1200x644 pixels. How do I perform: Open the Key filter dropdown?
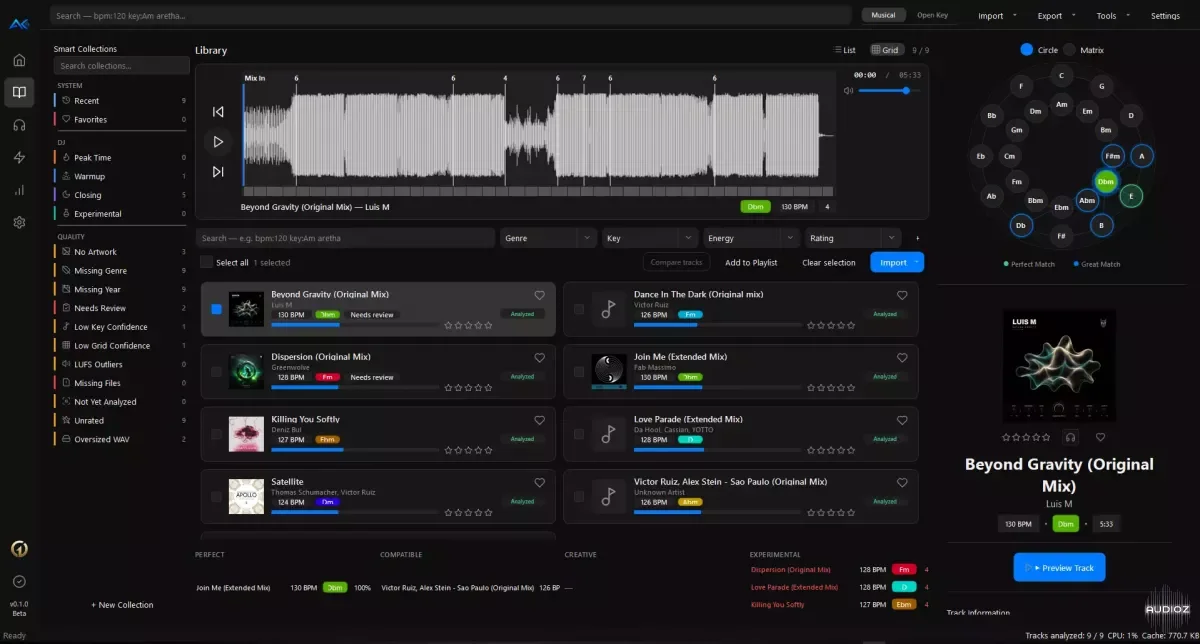(649, 238)
